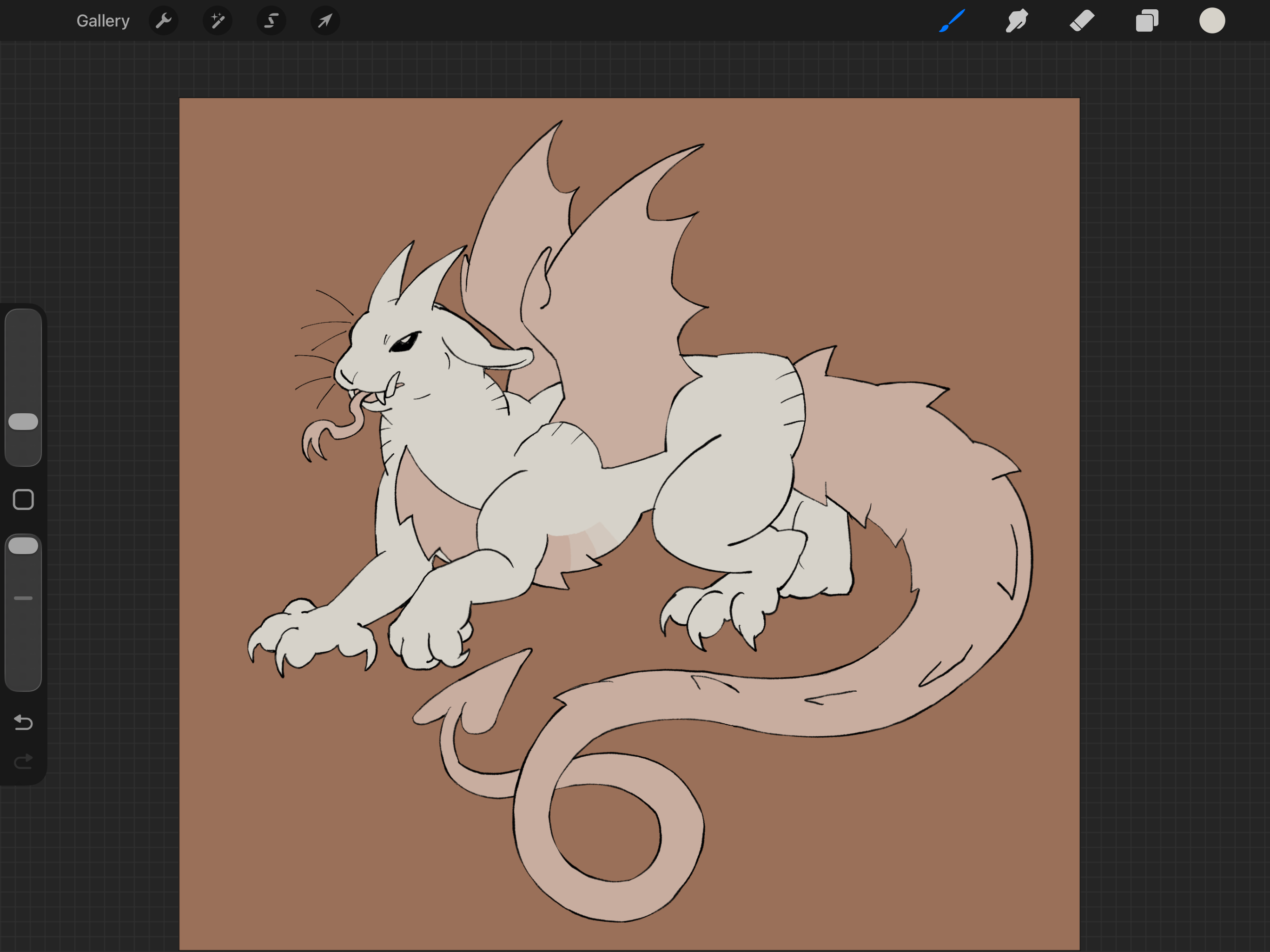Viewport: 1270px width, 952px height.
Task: Return to Gallery
Action: click(103, 21)
